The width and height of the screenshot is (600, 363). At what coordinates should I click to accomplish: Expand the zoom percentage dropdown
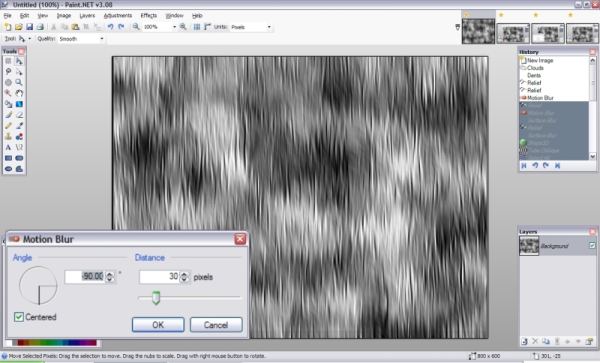[x=174, y=27]
